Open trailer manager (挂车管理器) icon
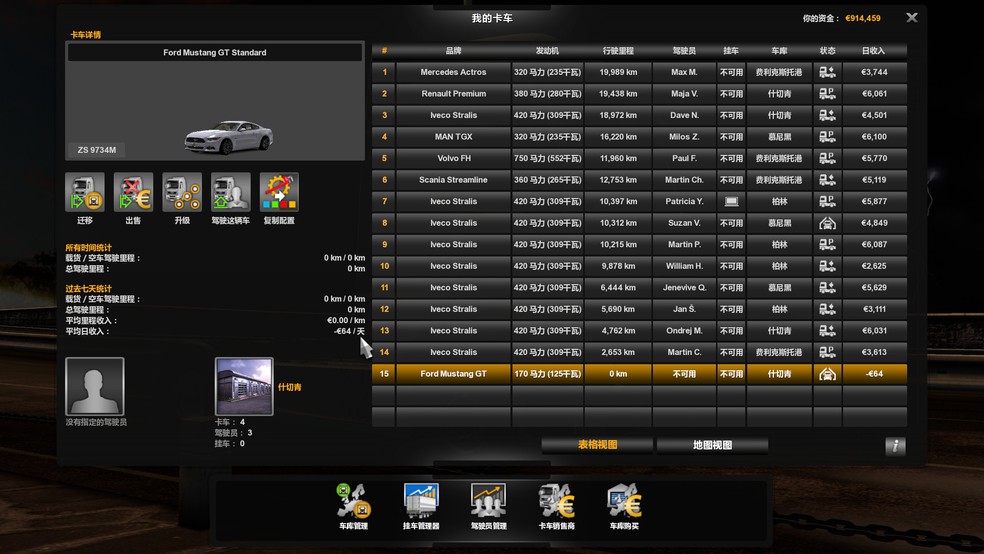 (x=421, y=501)
